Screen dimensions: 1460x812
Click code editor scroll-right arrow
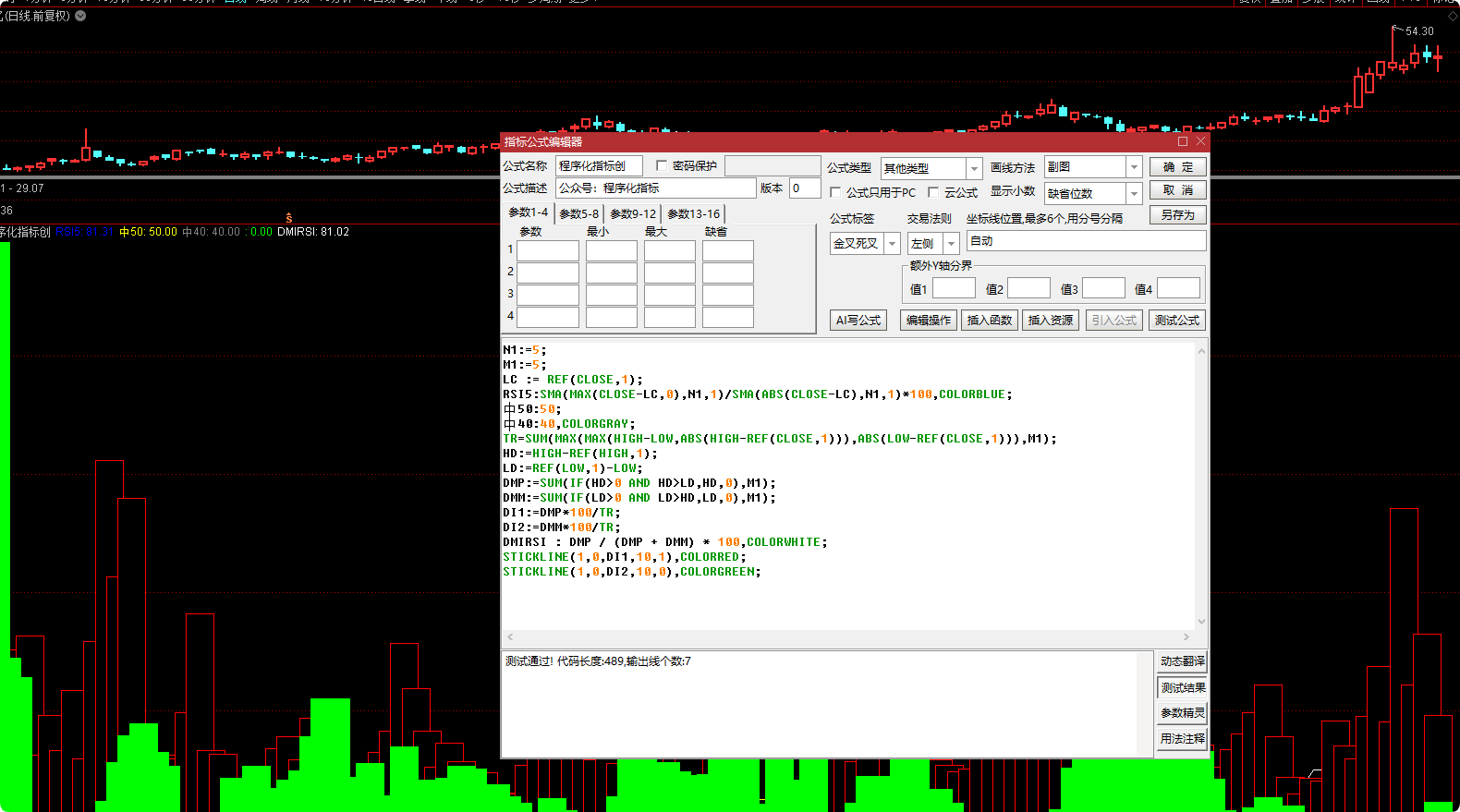pos(1186,637)
